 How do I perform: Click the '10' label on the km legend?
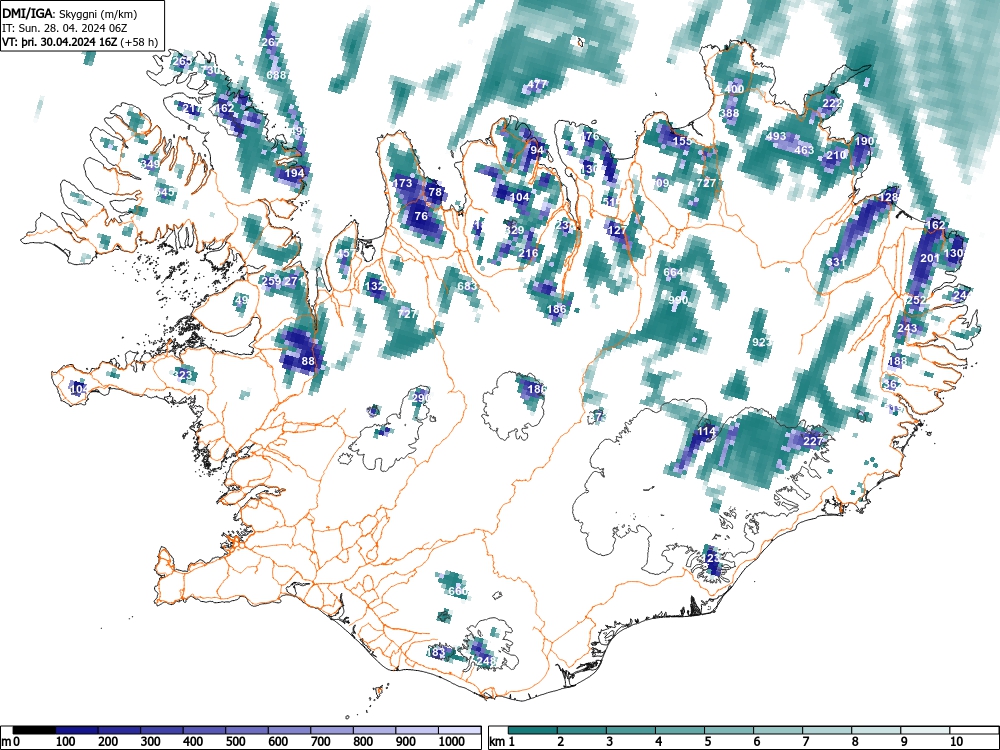click(955, 742)
